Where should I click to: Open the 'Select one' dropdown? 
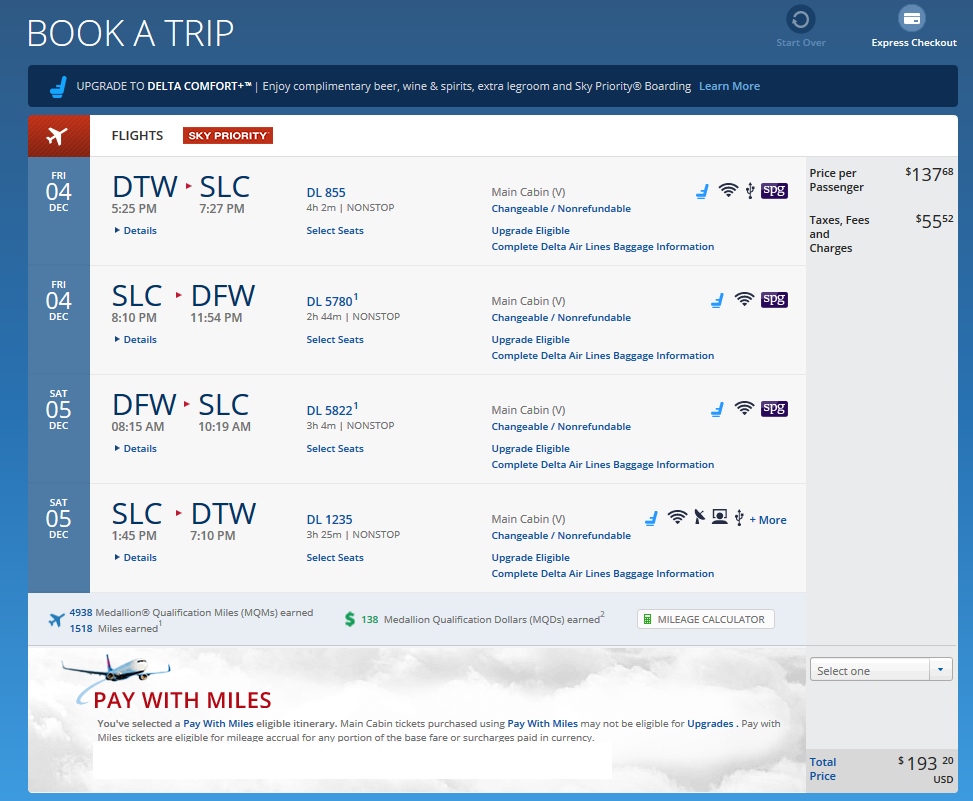pos(880,671)
